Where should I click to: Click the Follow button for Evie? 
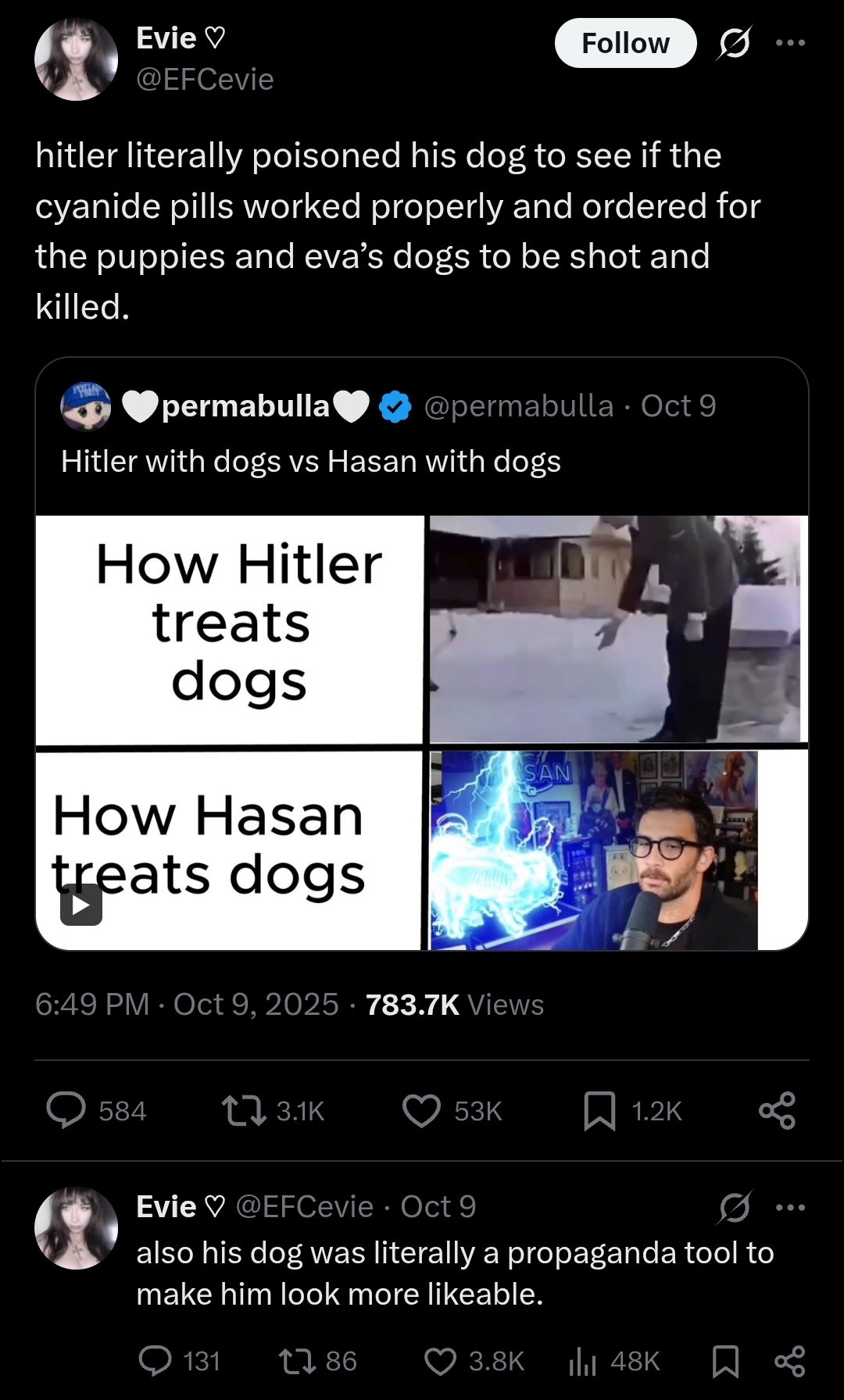click(x=625, y=43)
